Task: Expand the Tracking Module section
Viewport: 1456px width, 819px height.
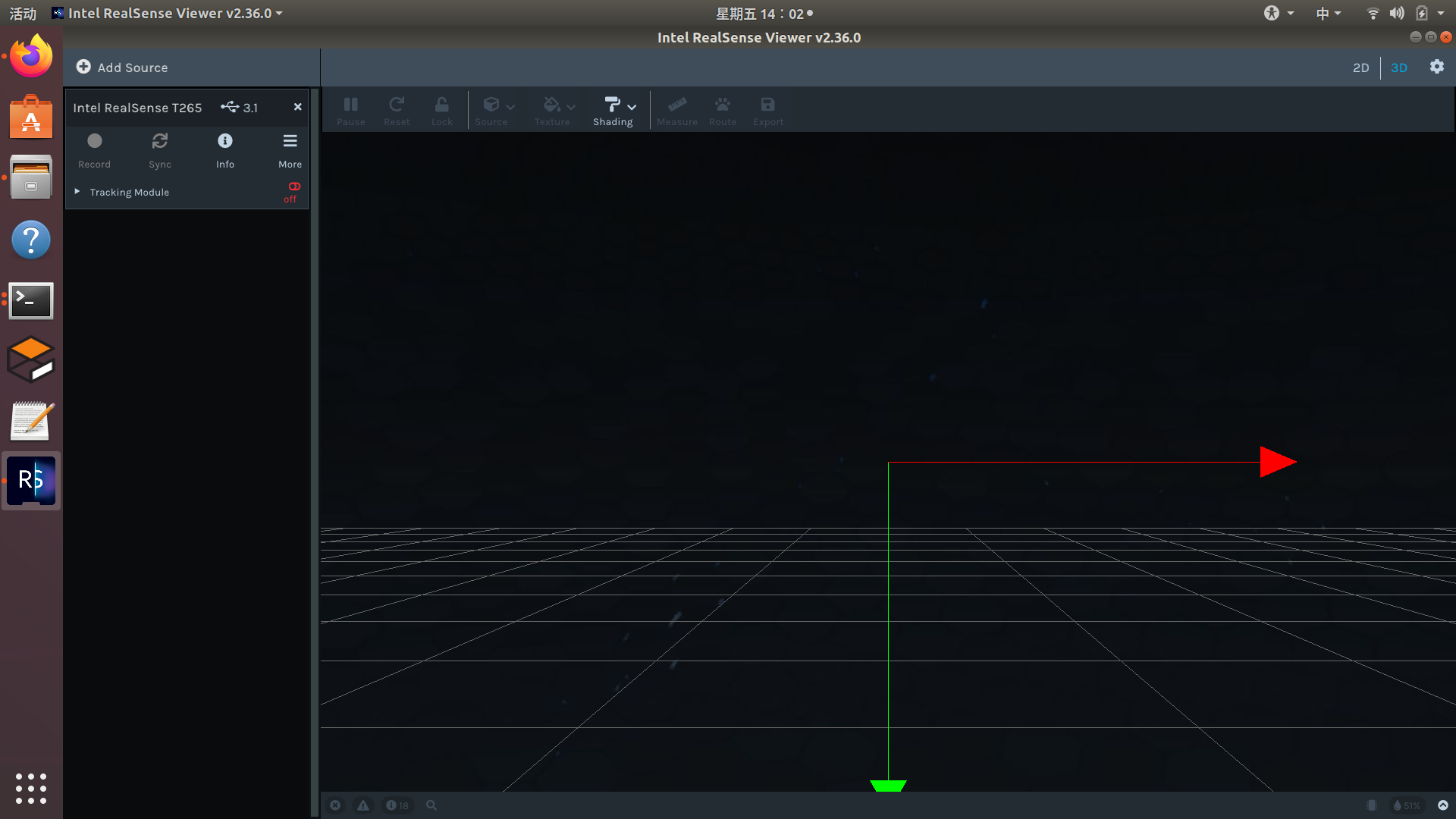Action: (77, 192)
